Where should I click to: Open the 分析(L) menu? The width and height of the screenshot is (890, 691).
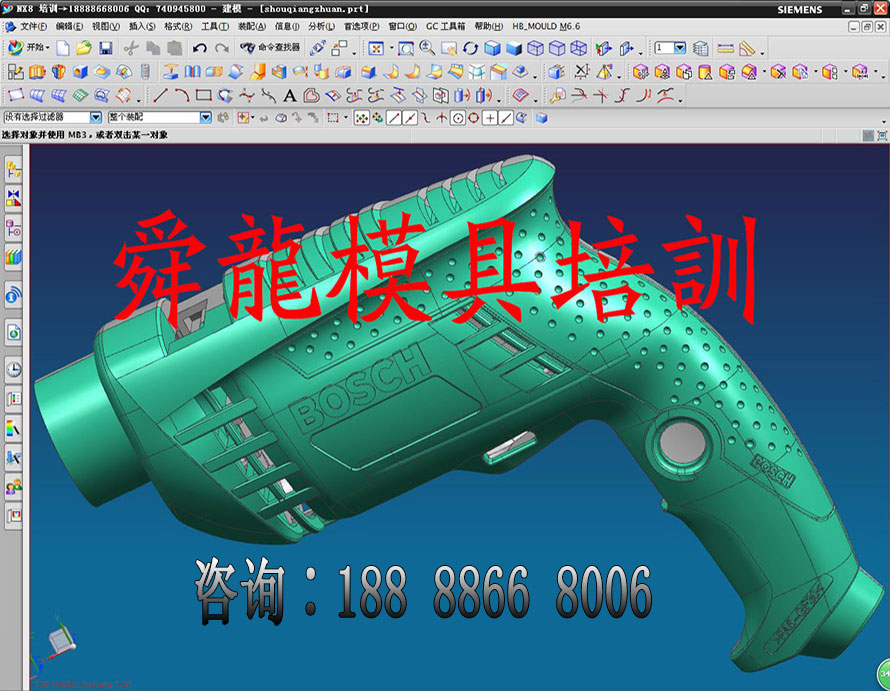click(x=321, y=26)
